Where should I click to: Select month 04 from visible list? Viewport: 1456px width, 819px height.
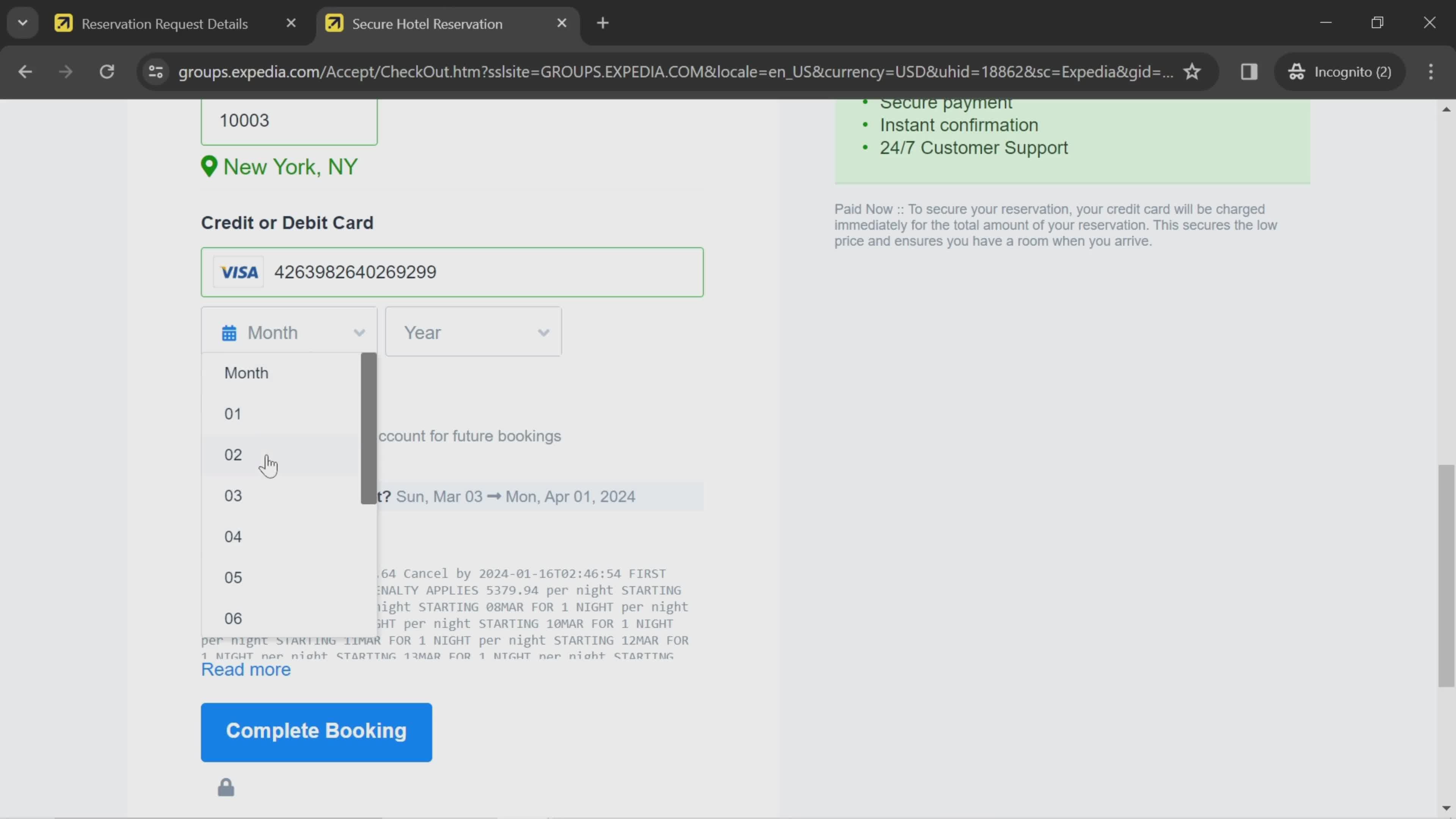233,537
